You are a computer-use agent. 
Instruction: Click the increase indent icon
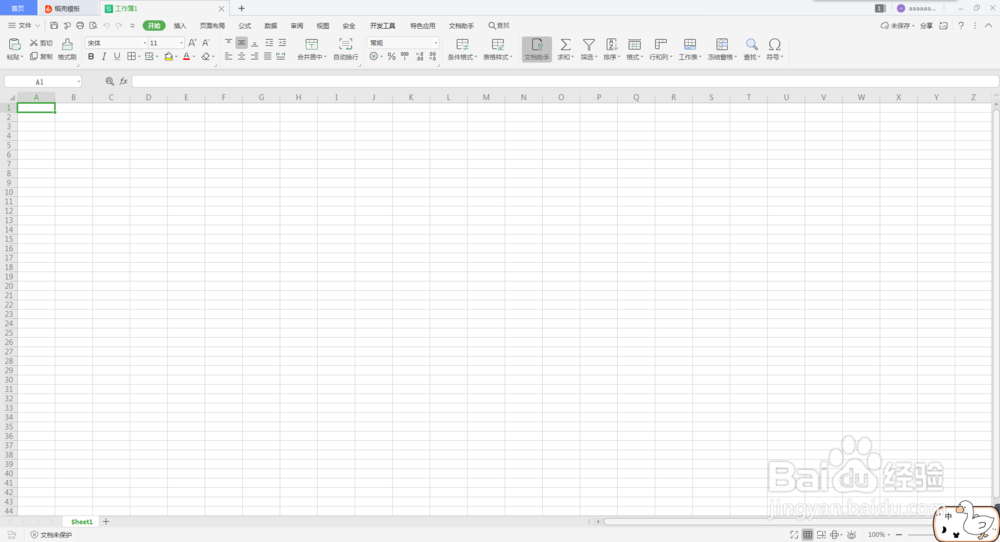coord(282,43)
